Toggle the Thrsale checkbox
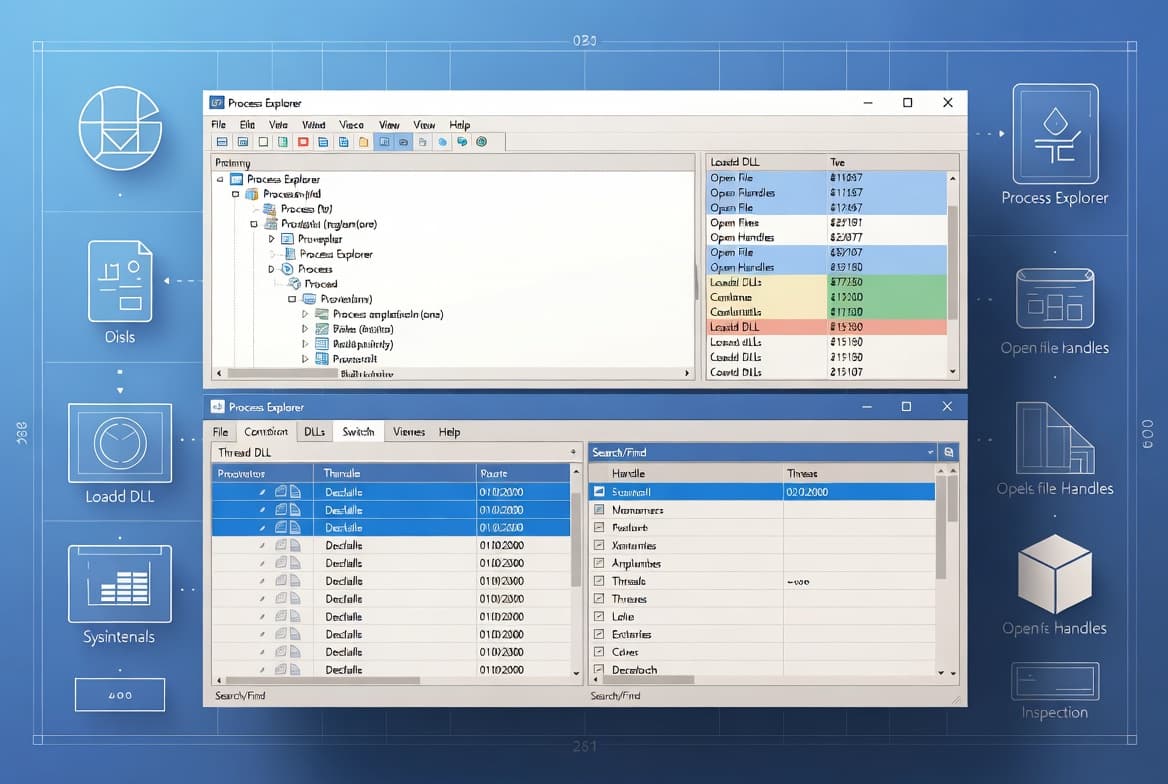 pyautogui.click(x=599, y=581)
